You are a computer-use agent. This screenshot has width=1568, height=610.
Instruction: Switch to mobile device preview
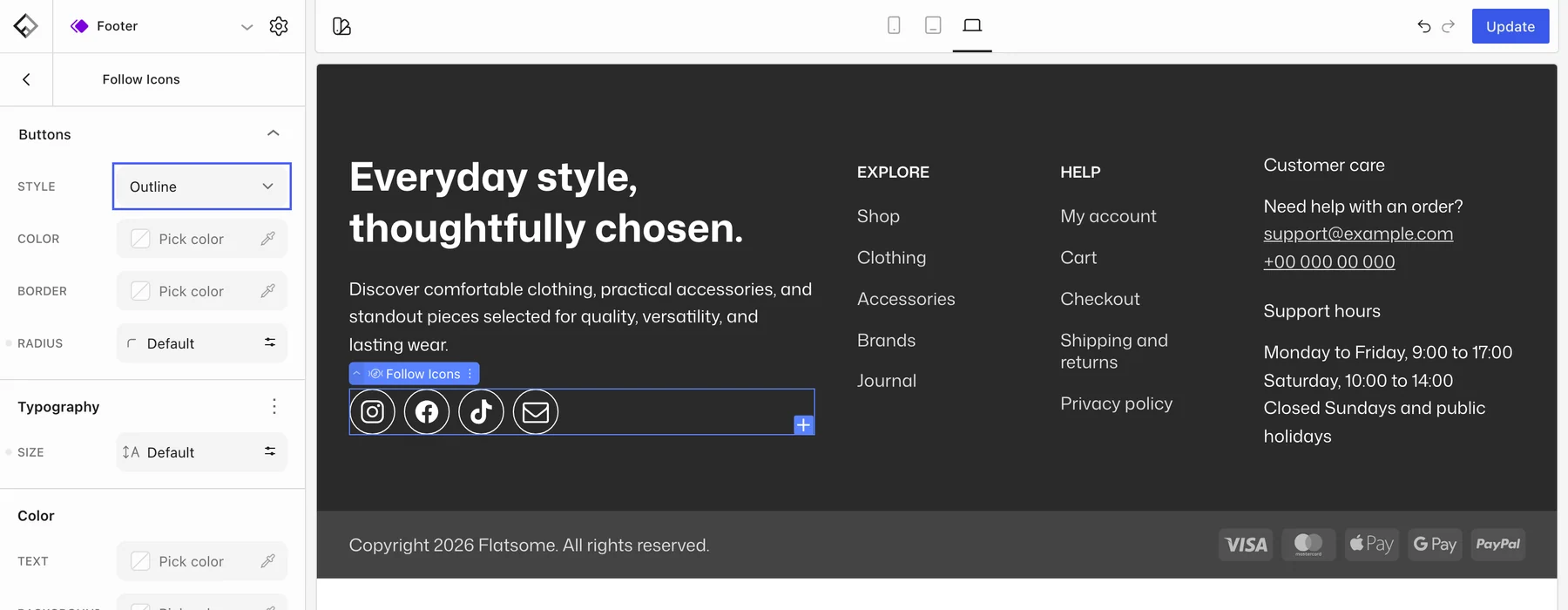894,25
